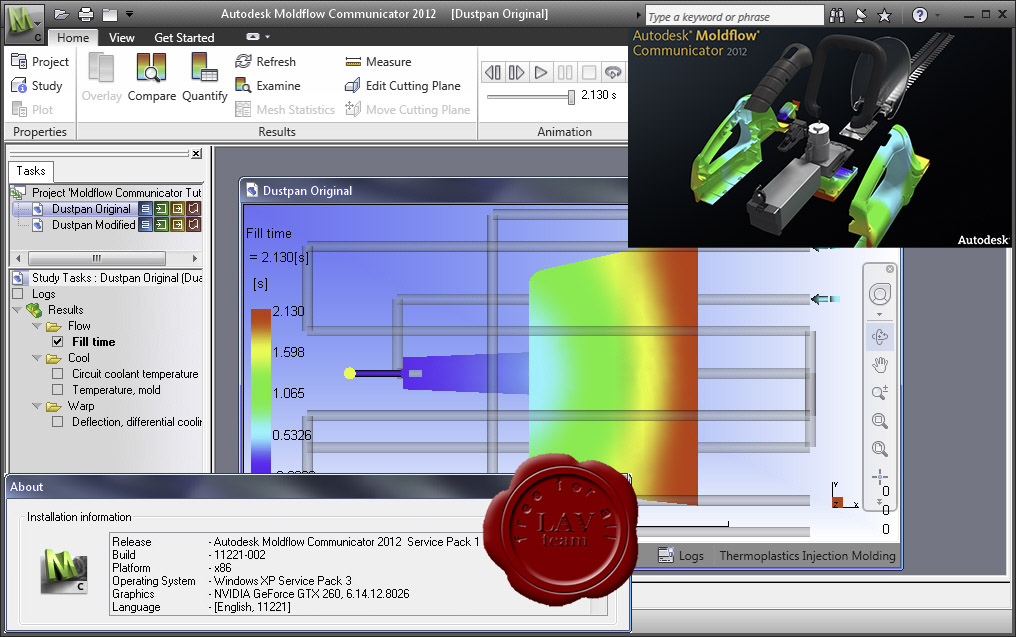Step animation backward one frame
Screen dimensions: 1016x637
492,73
